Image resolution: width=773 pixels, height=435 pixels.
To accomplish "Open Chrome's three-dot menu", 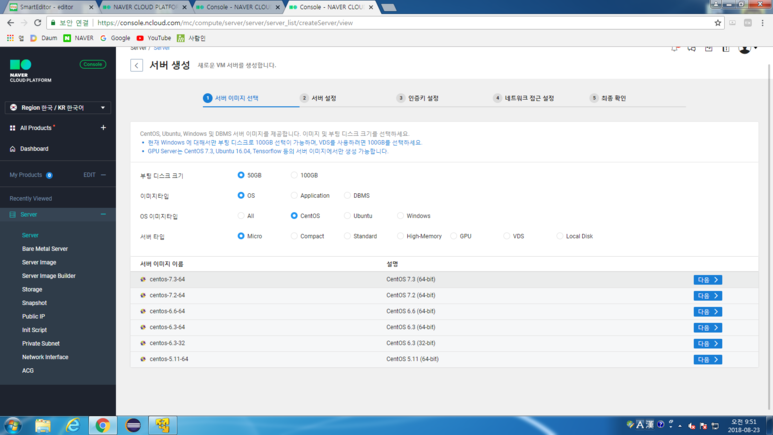I will (x=763, y=23).
